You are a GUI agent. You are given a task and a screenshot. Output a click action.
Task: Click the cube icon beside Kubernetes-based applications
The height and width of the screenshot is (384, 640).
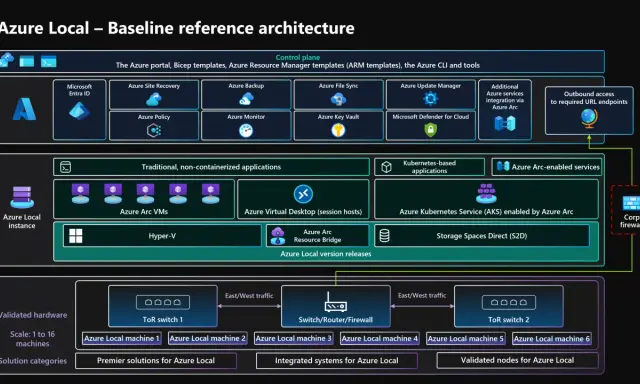coord(386,167)
